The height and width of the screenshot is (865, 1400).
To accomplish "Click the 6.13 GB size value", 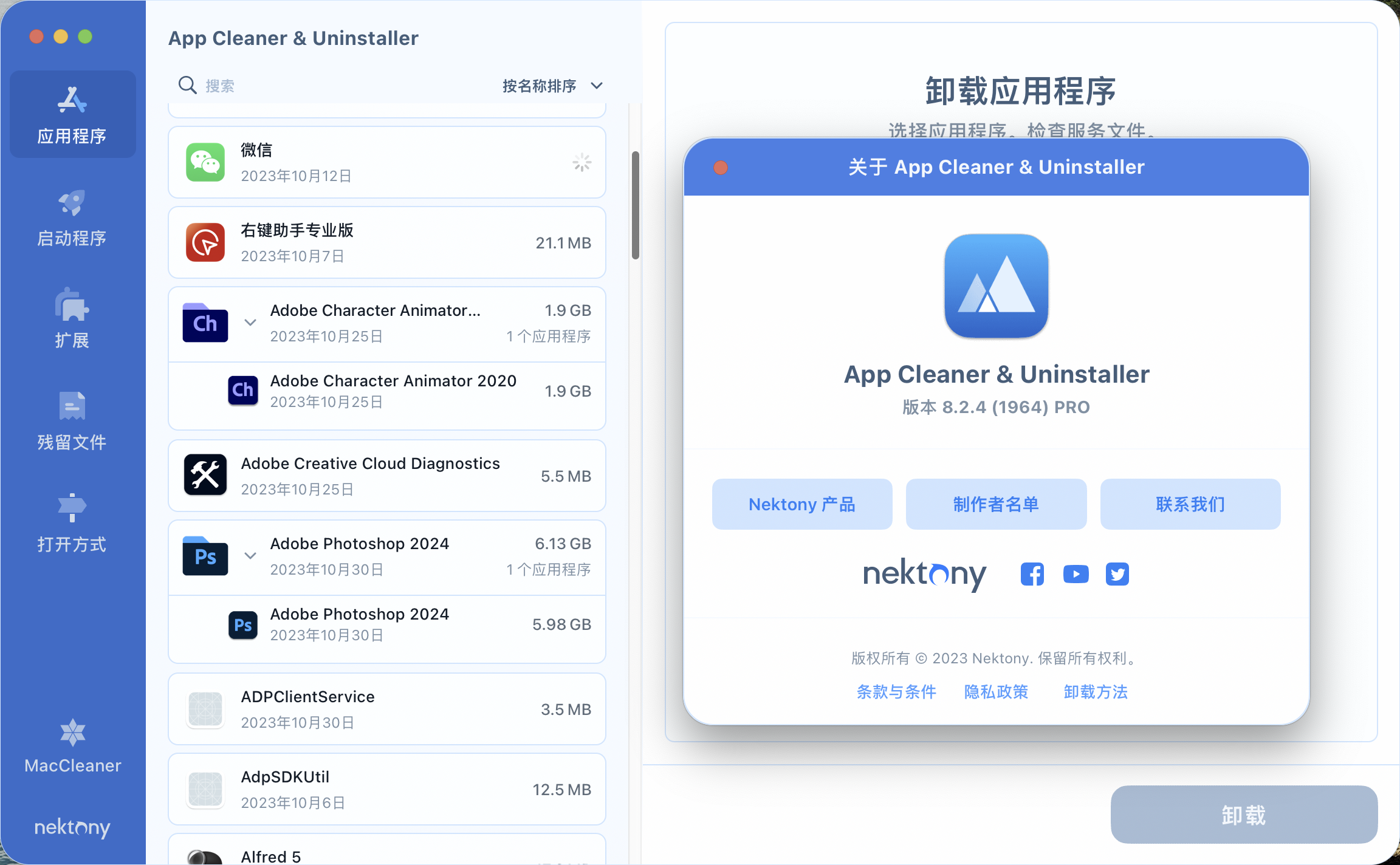I will pos(563,544).
